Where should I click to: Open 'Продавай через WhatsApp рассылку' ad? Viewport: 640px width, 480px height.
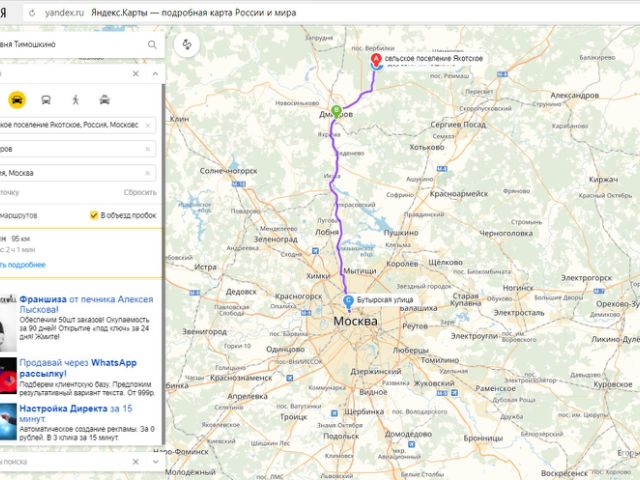point(78,368)
